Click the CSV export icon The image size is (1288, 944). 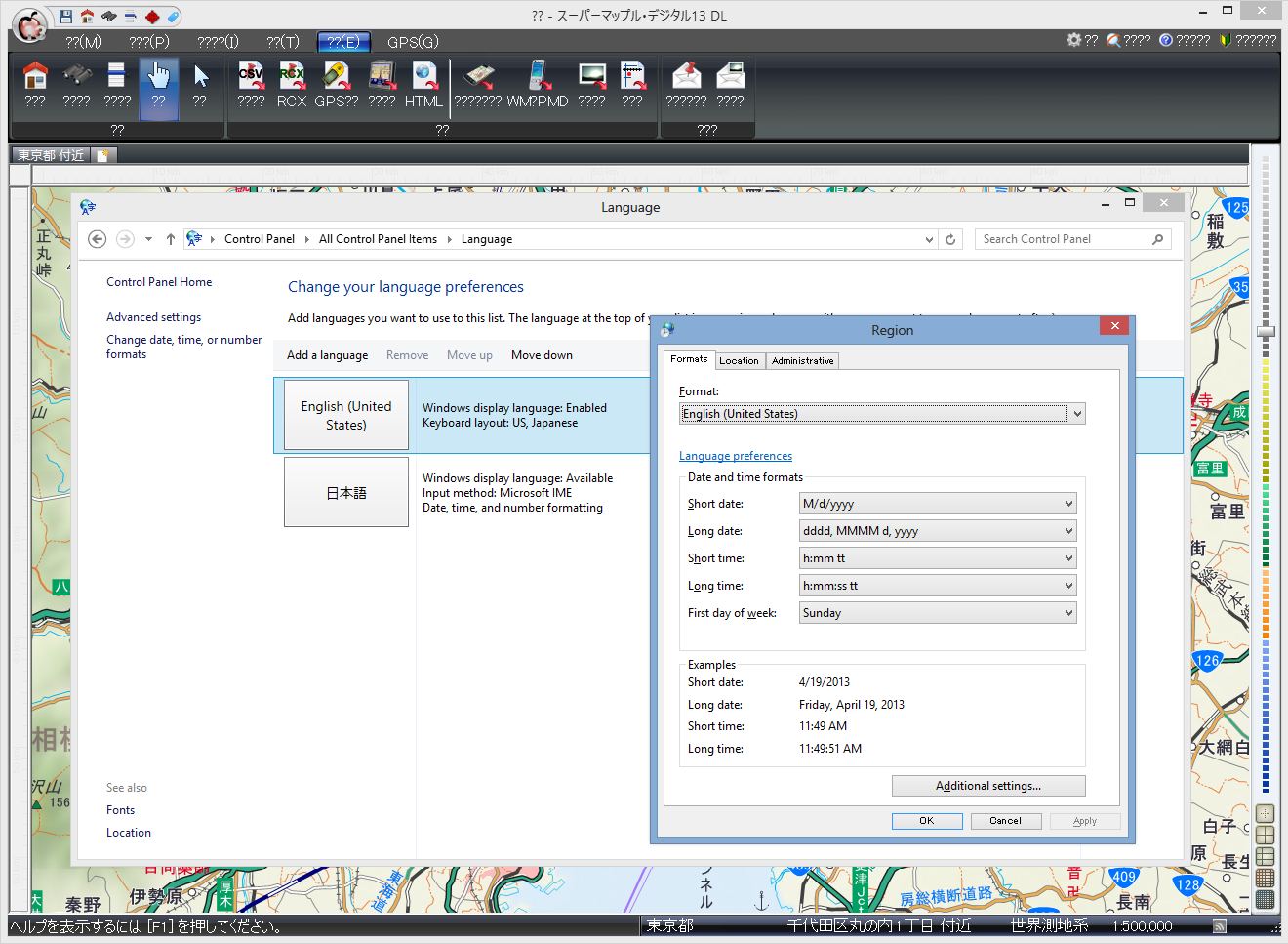[x=251, y=75]
